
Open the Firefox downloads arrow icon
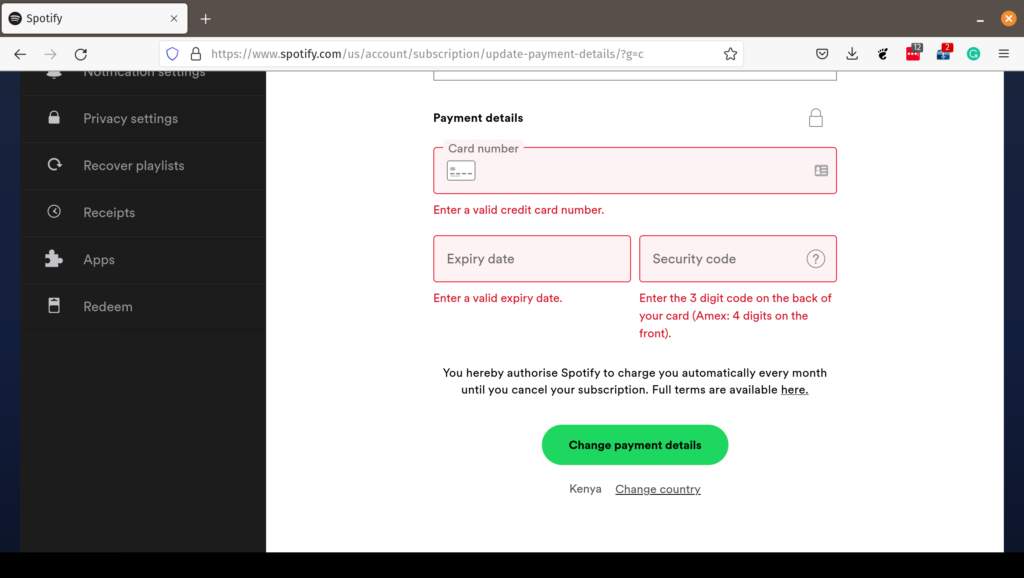coord(852,54)
